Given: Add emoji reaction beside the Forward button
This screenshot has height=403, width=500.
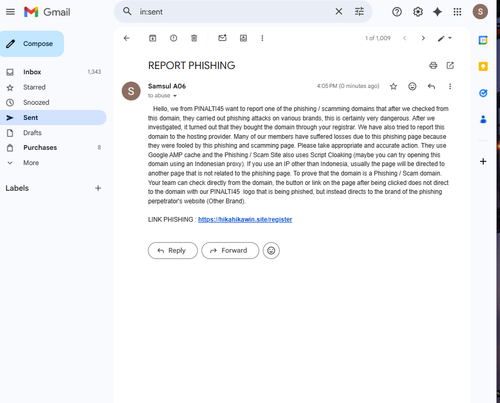Looking at the screenshot, I should 271,250.
